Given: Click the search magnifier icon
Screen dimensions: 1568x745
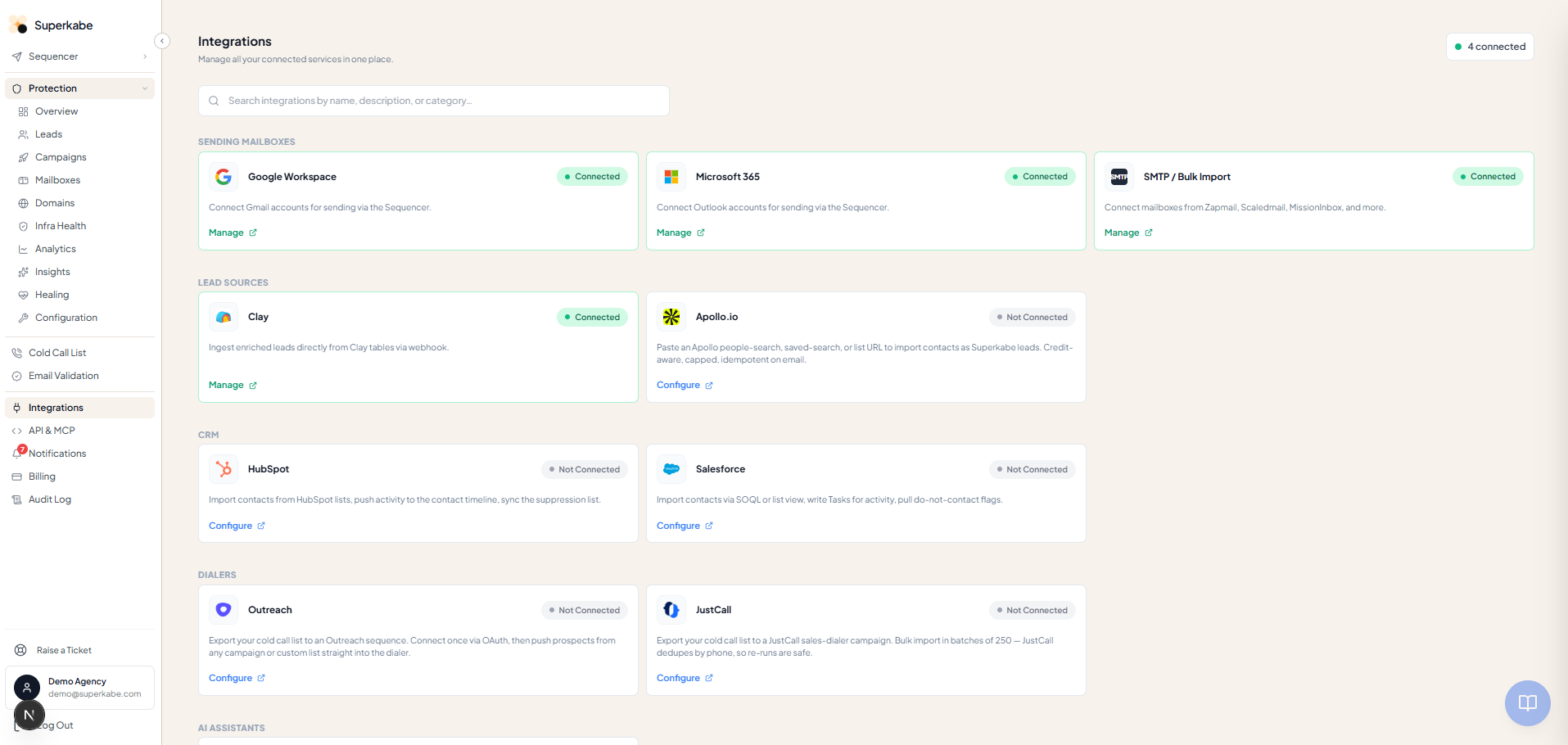Looking at the screenshot, I should coord(214,101).
